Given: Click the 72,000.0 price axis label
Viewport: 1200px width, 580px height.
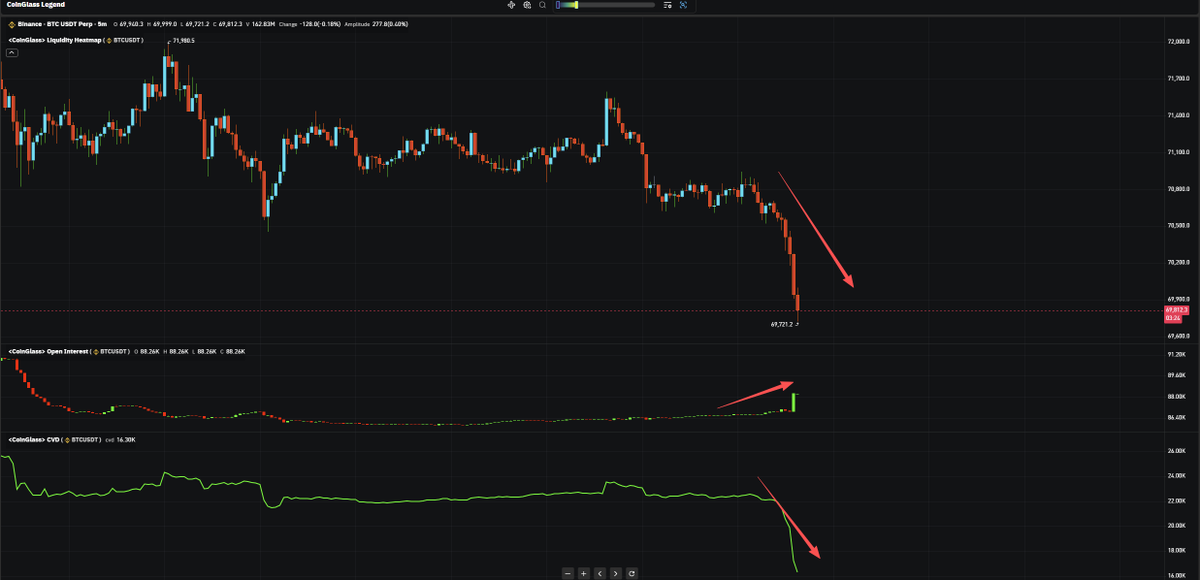Looking at the screenshot, I should point(1178,42).
